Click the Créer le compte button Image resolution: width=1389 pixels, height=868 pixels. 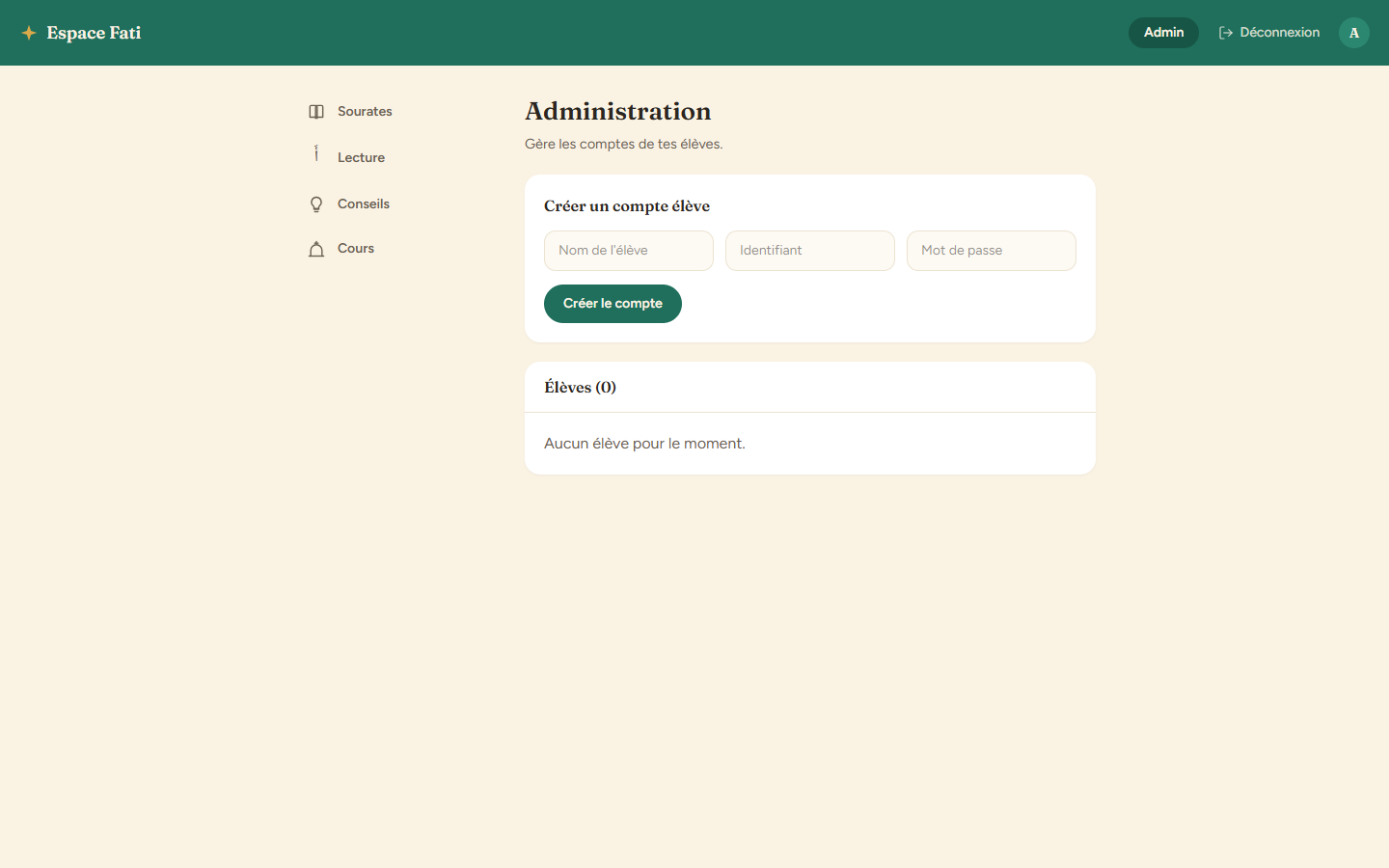click(x=613, y=304)
